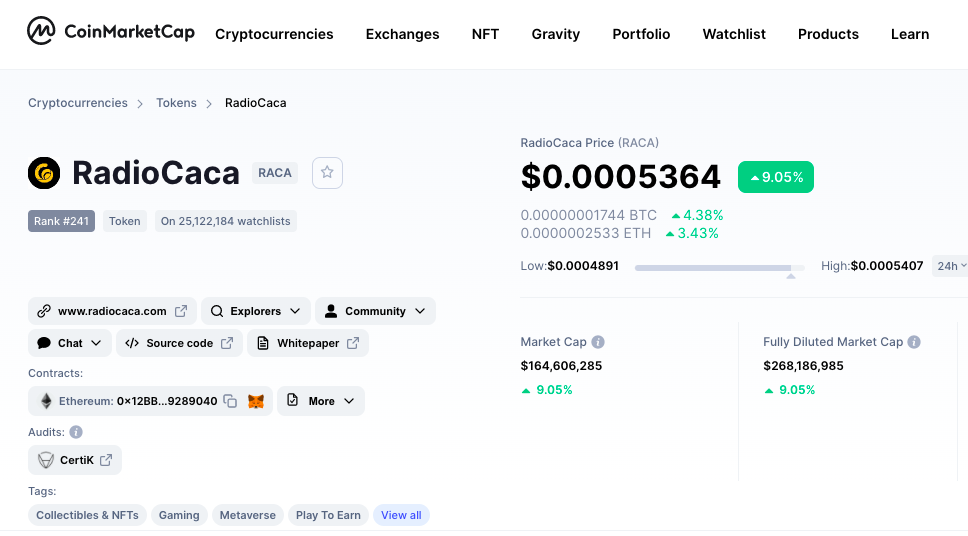
Task: Open external link icon beside radiocaca.com
Action: [181, 311]
